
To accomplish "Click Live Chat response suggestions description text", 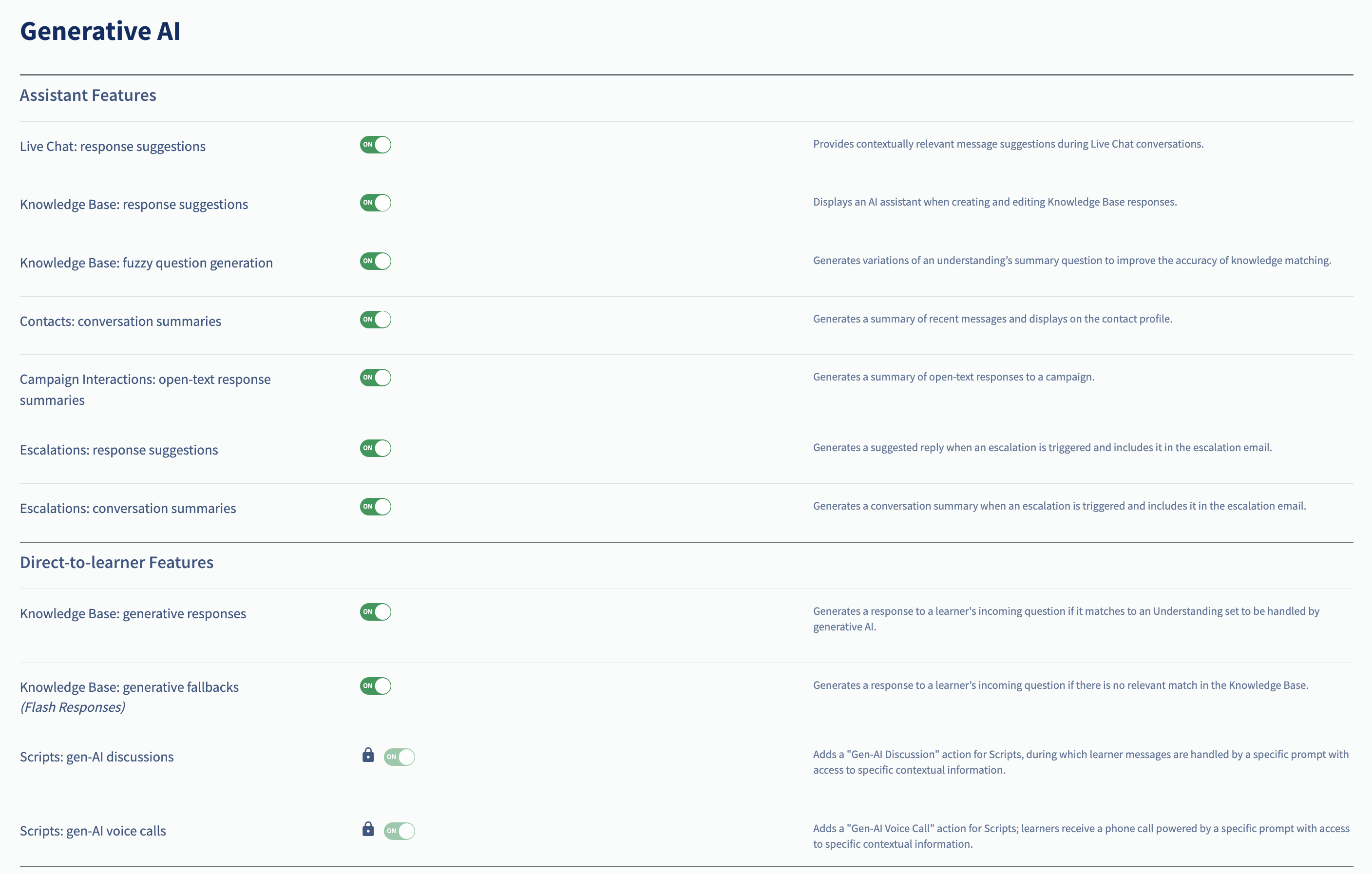I will coord(1008,144).
